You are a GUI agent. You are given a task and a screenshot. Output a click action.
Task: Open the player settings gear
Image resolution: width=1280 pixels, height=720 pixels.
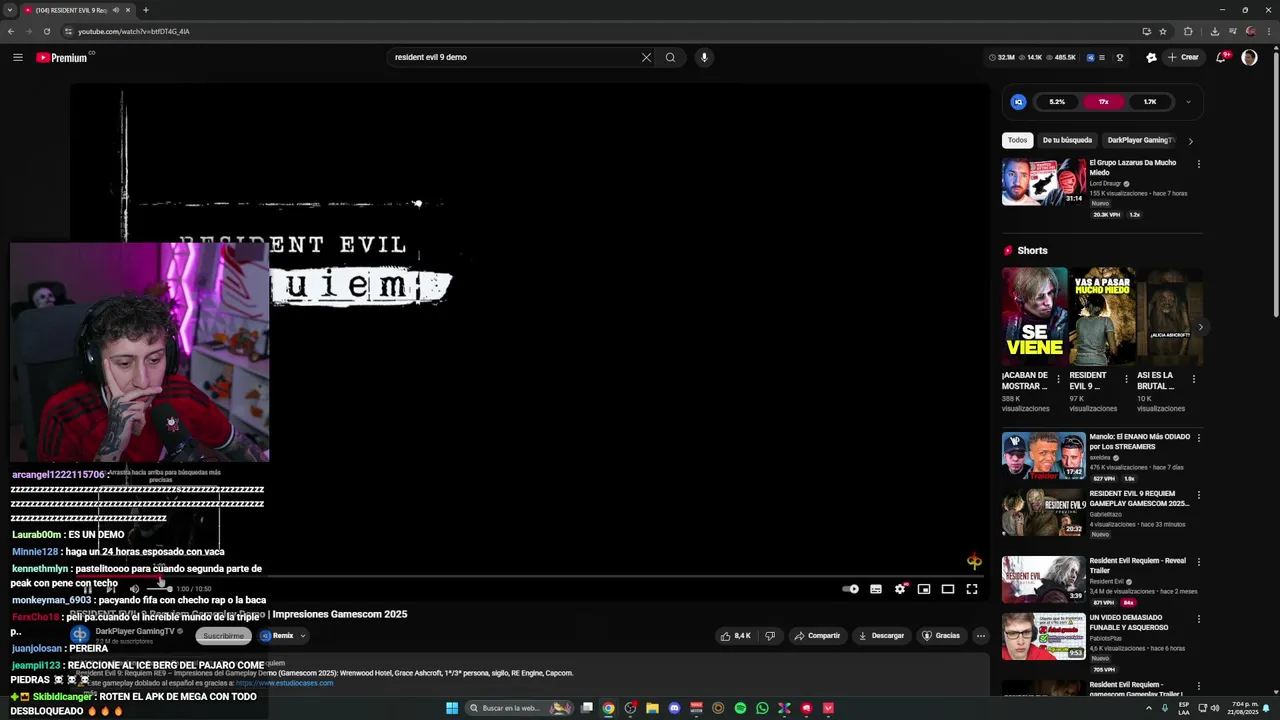900,589
